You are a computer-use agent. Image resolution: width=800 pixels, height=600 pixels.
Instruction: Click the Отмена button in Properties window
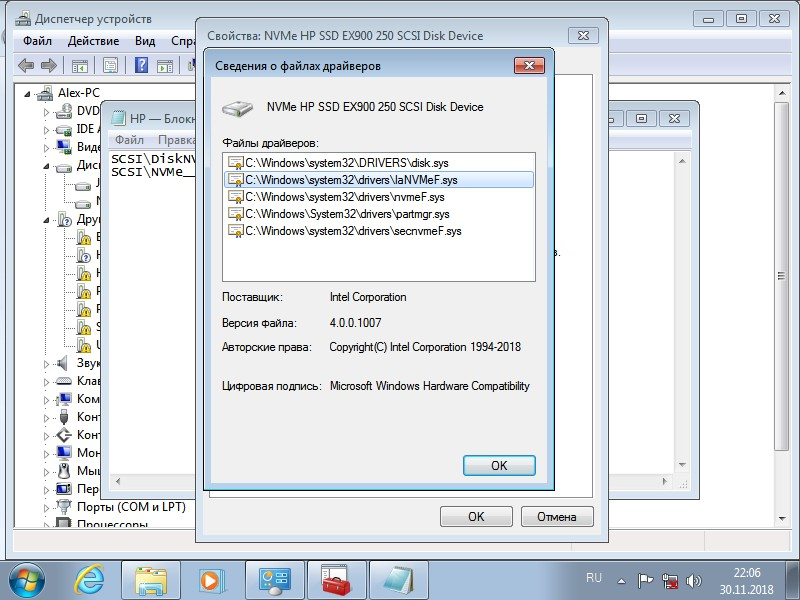(x=557, y=516)
